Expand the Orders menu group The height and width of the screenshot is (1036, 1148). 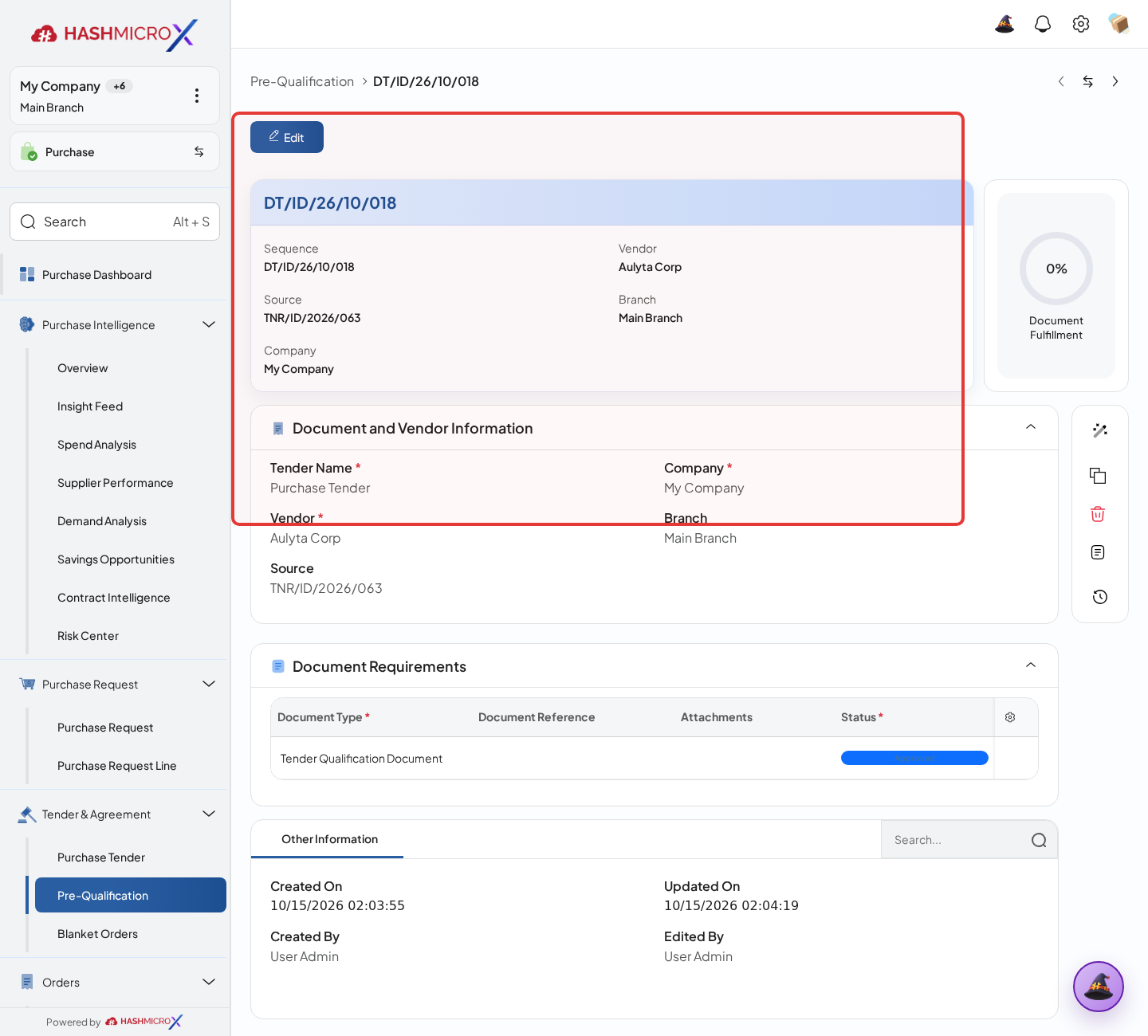tap(209, 982)
